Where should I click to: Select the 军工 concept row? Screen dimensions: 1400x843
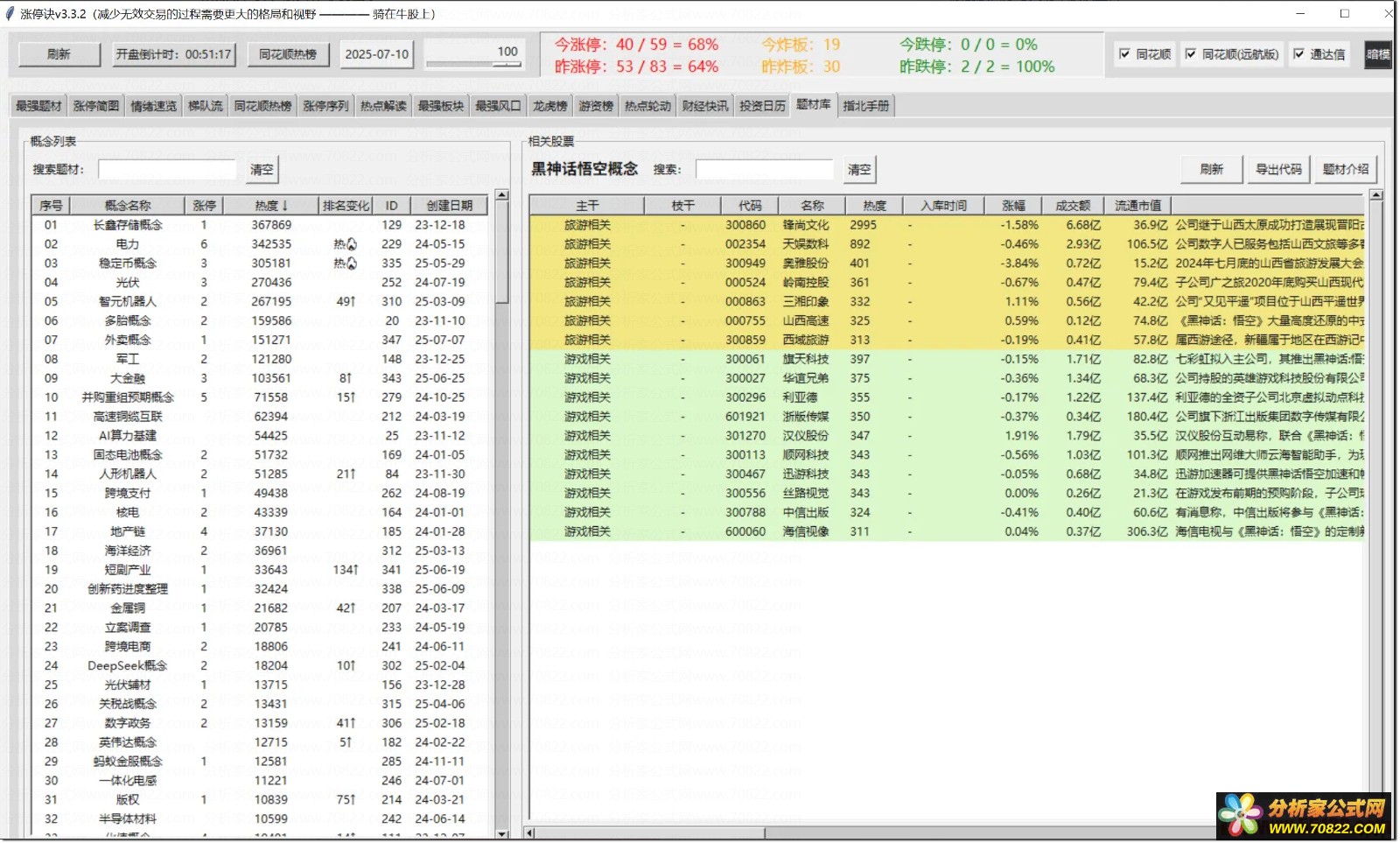point(261,359)
